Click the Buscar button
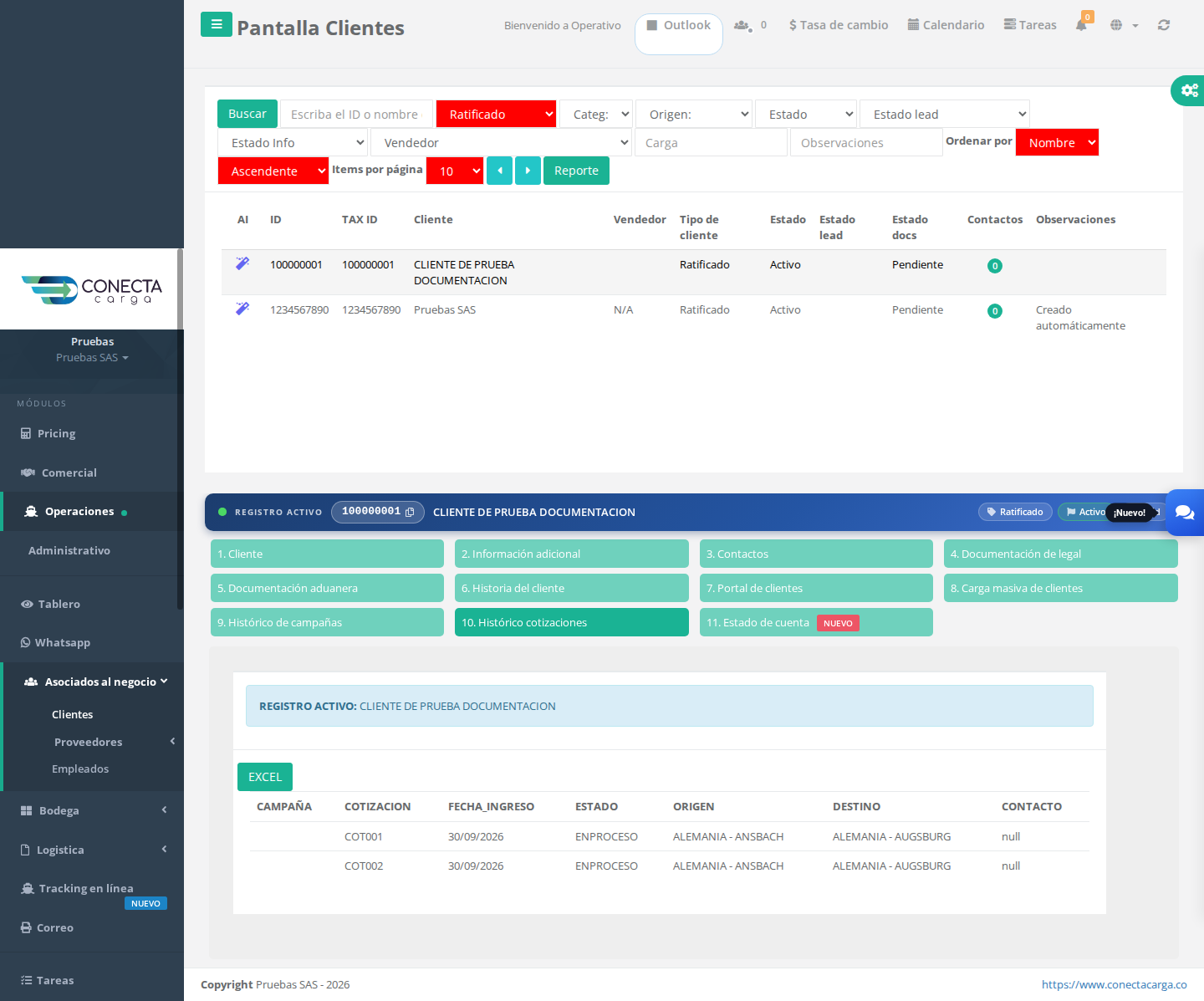 click(247, 114)
